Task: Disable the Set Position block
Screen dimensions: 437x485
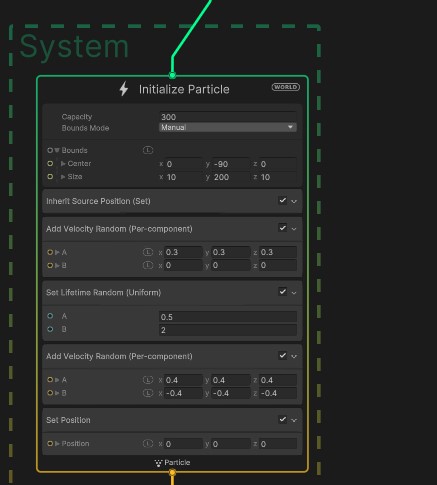Action: (282, 419)
